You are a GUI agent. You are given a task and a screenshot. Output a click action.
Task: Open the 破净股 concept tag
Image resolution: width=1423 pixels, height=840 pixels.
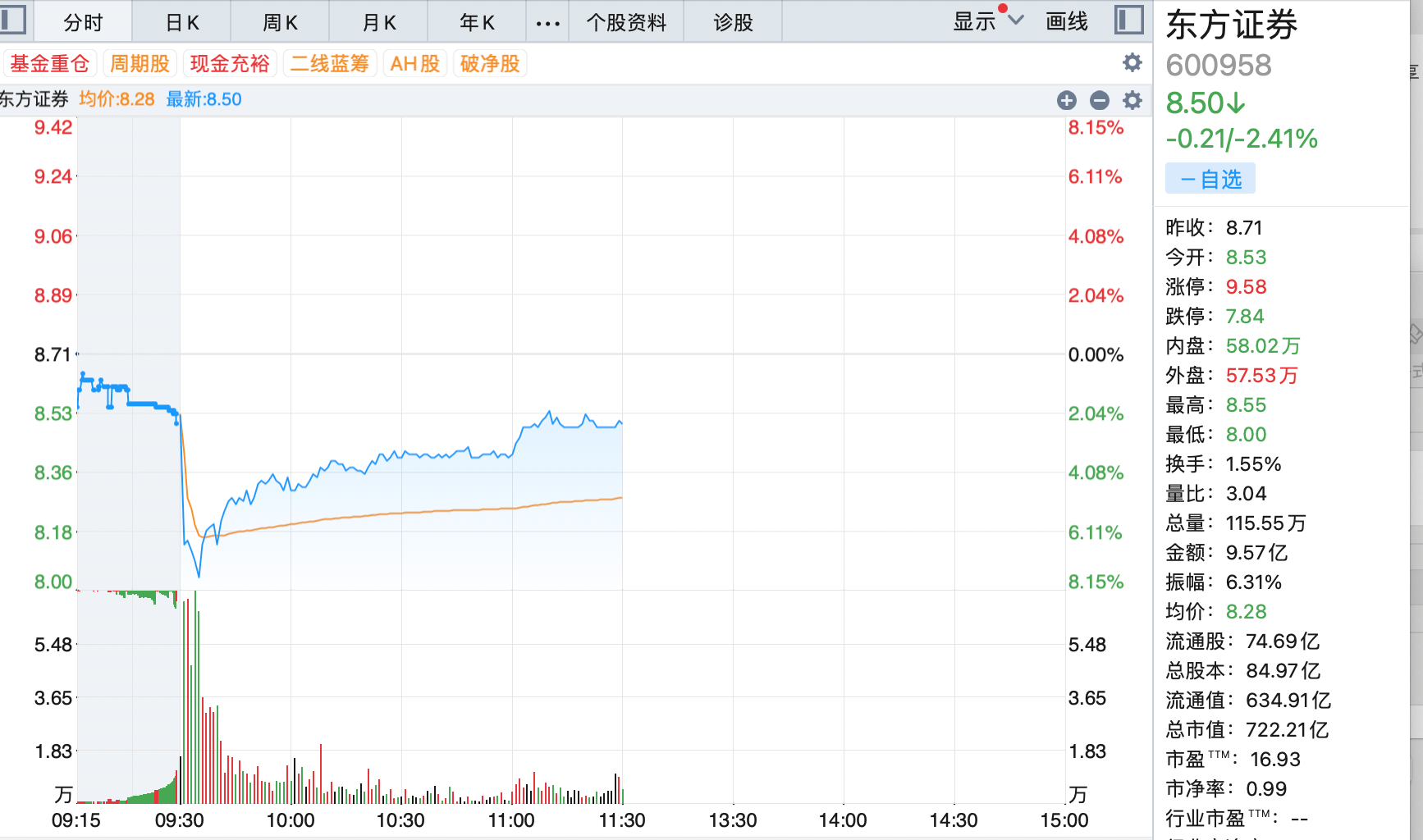click(490, 63)
